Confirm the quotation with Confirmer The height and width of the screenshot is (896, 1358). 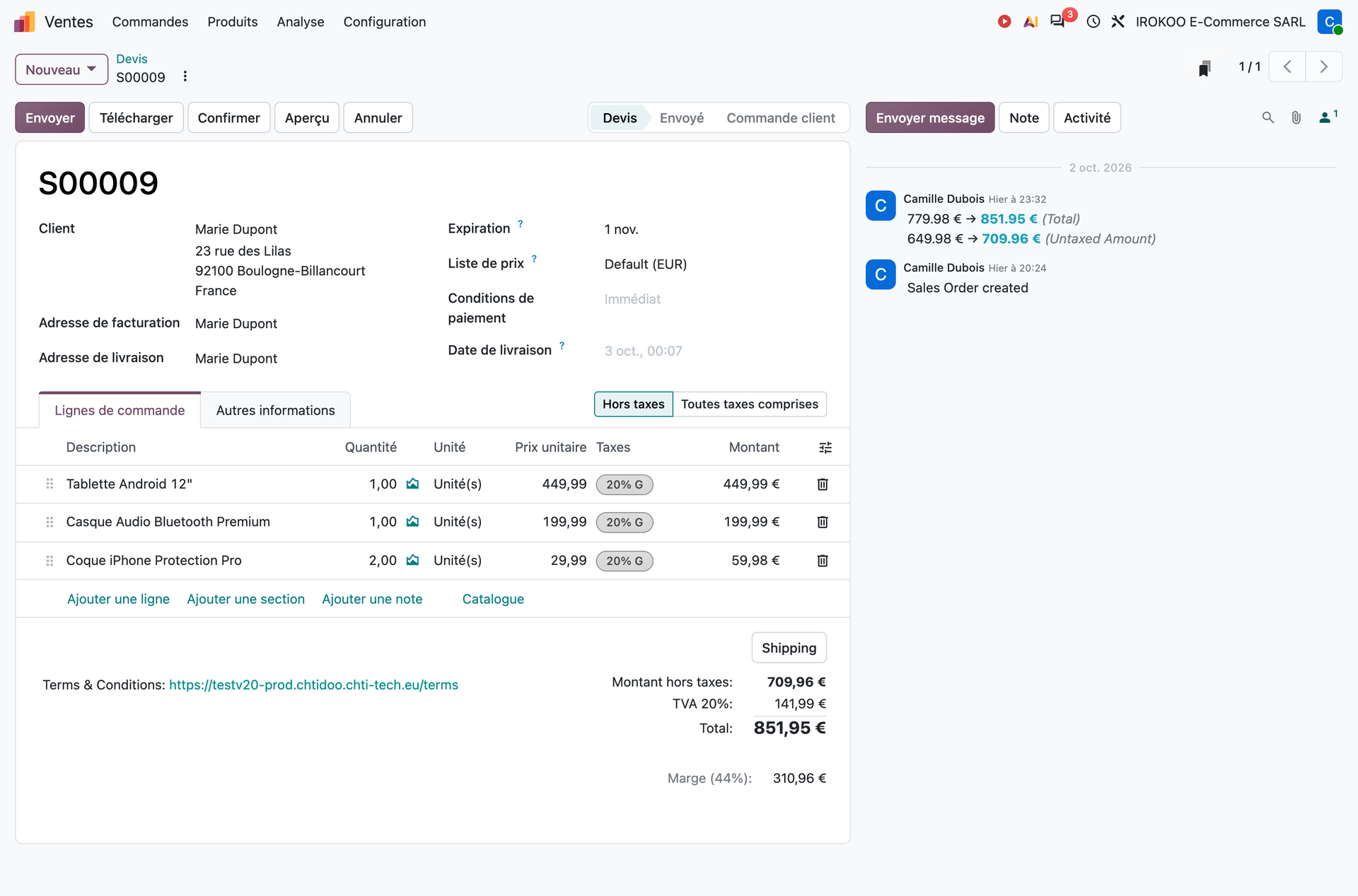[x=228, y=118]
